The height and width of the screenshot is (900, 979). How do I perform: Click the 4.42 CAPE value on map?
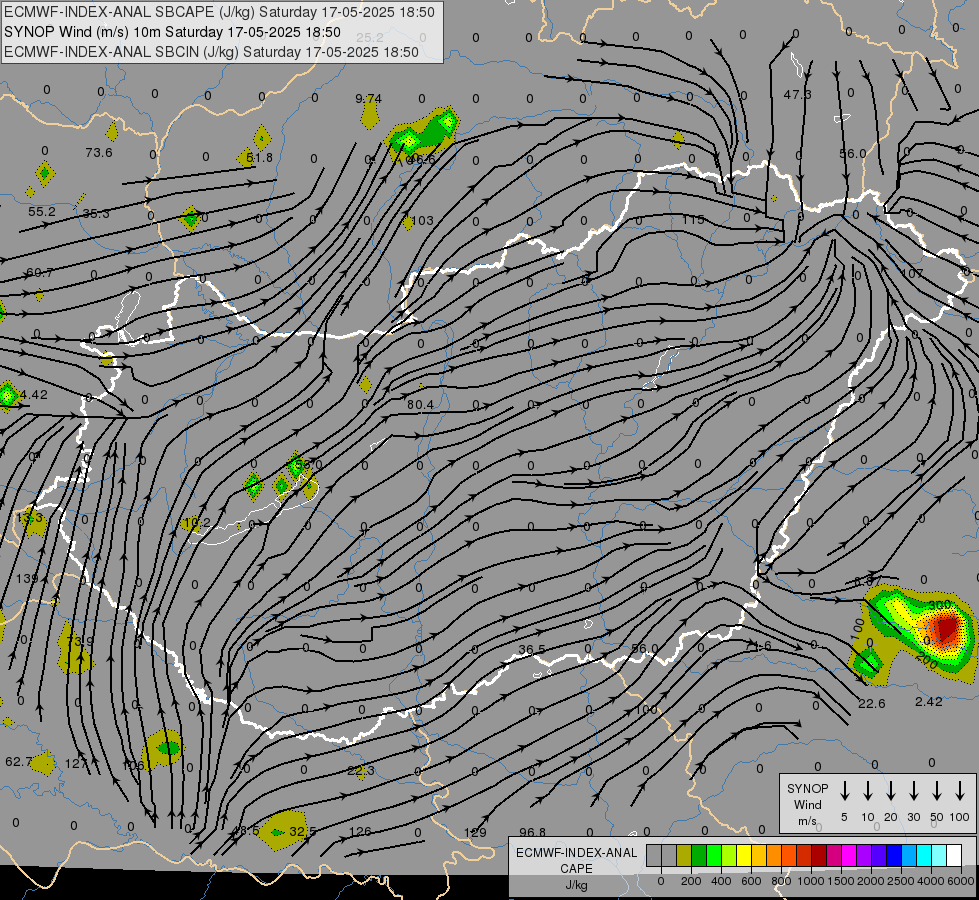click(34, 395)
